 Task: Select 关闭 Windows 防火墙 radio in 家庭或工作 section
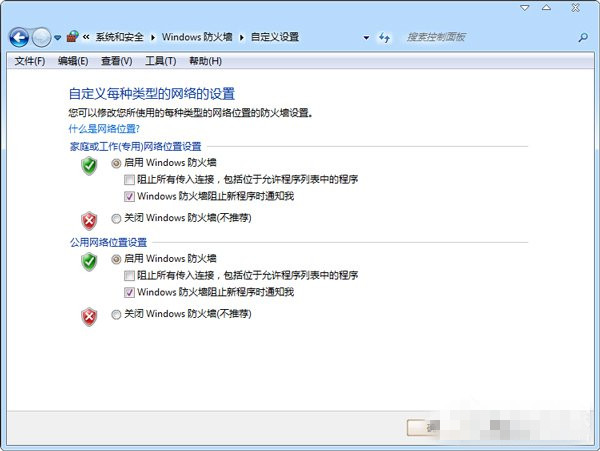click(116, 218)
